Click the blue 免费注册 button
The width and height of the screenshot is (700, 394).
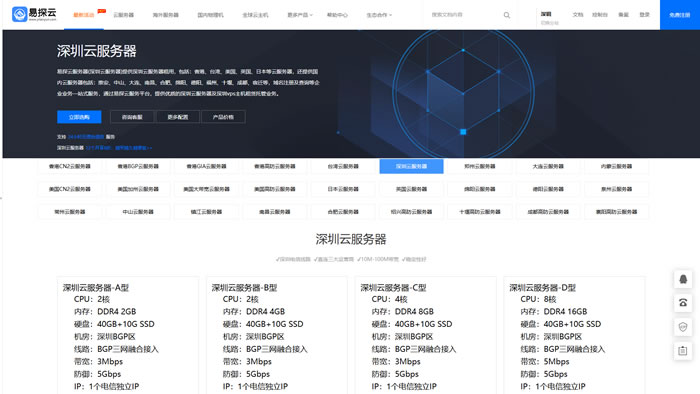(679, 15)
